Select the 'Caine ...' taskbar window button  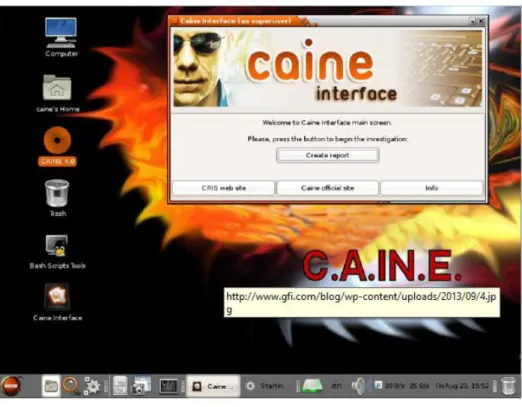[213, 386]
